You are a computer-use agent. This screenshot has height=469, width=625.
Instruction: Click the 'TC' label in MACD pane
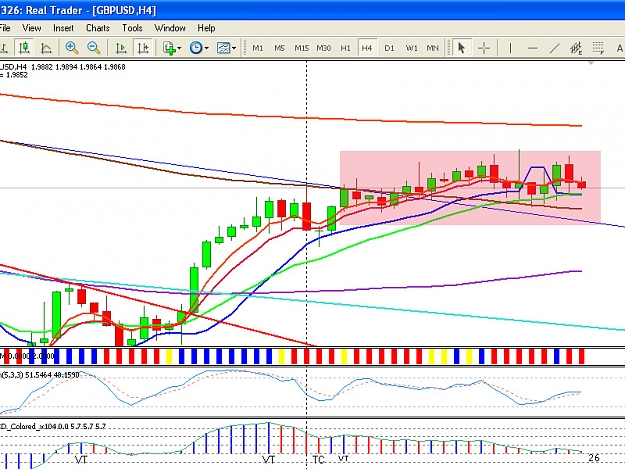click(318, 460)
